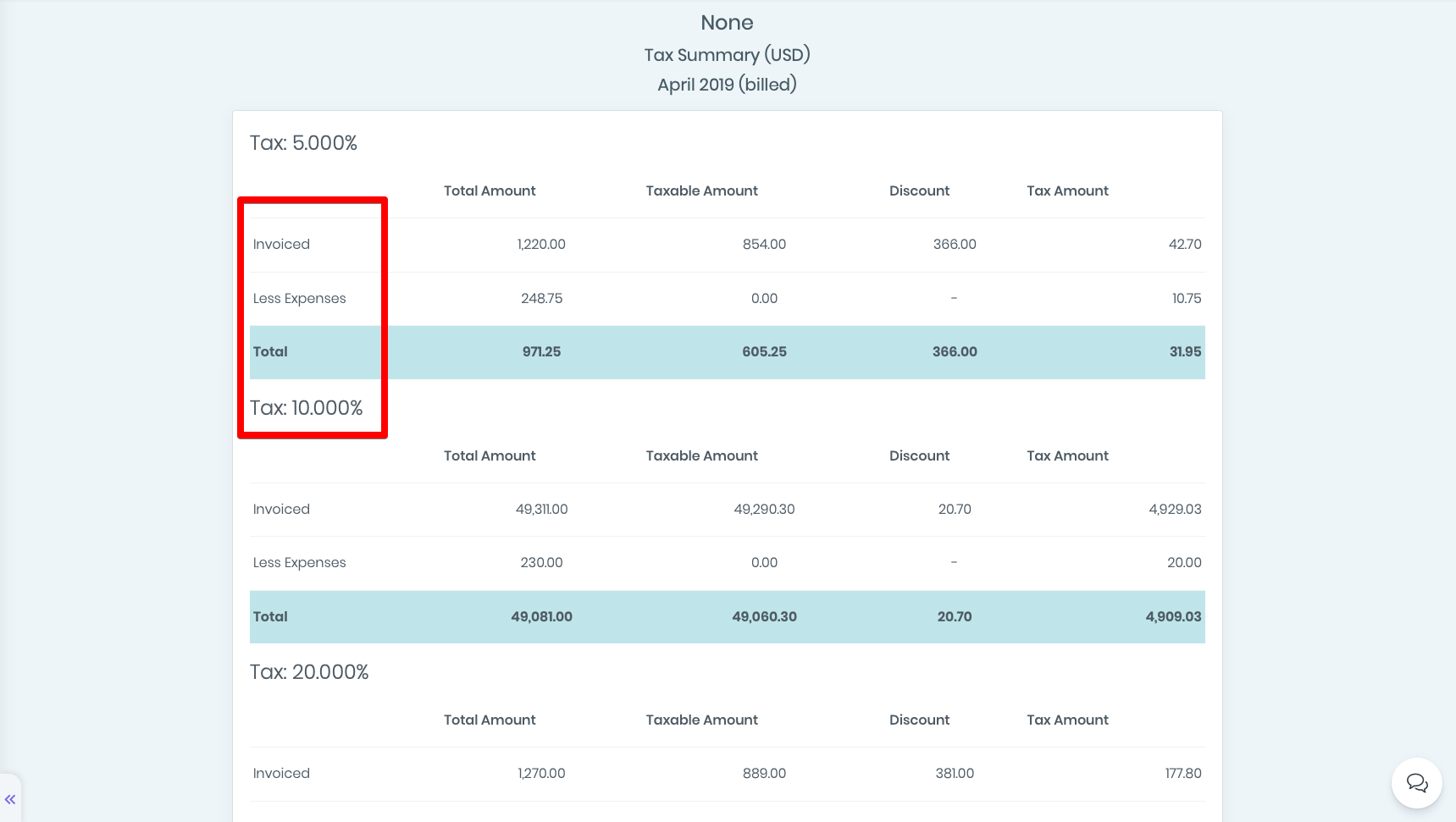Viewport: 1456px width, 822px height.
Task: Click 'Tax Amount' header in the 10% section
Action: coord(1067,456)
